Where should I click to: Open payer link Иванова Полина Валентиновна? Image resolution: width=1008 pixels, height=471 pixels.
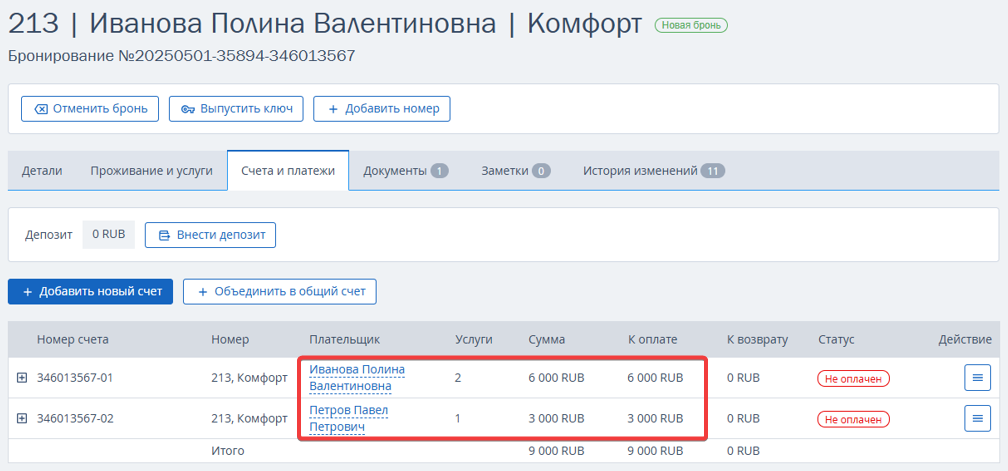(357, 378)
